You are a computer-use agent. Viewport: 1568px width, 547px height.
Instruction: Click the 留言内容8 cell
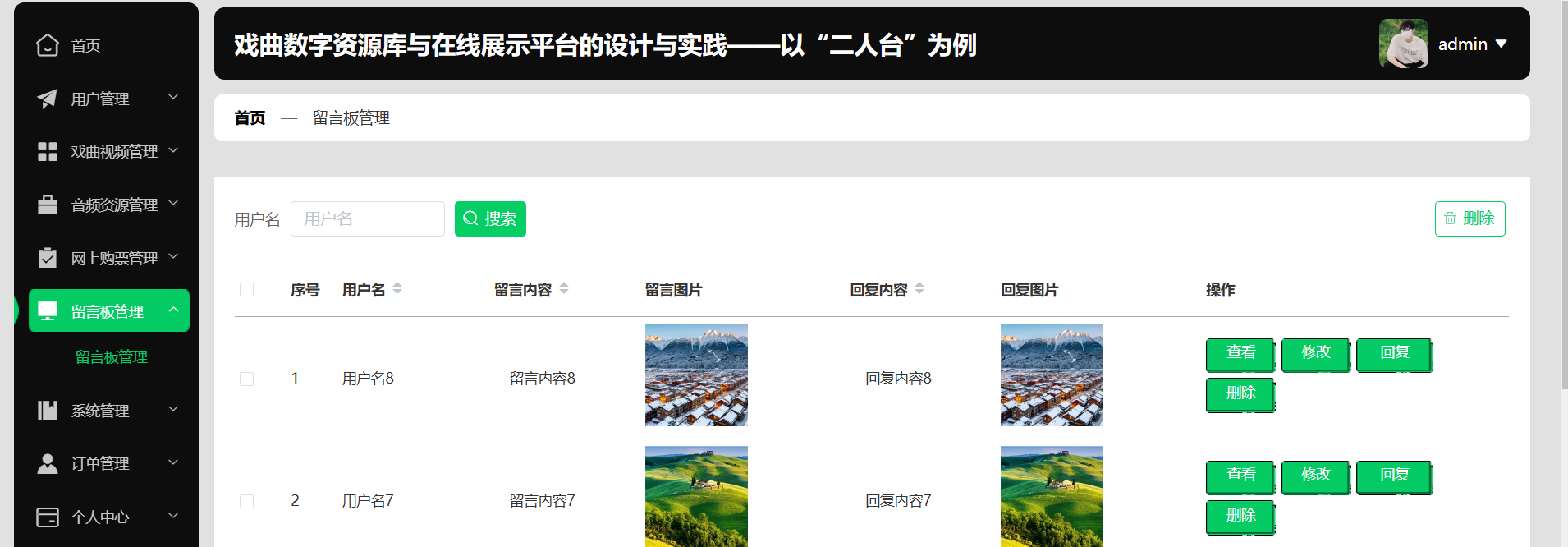click(x=543, y=379)
